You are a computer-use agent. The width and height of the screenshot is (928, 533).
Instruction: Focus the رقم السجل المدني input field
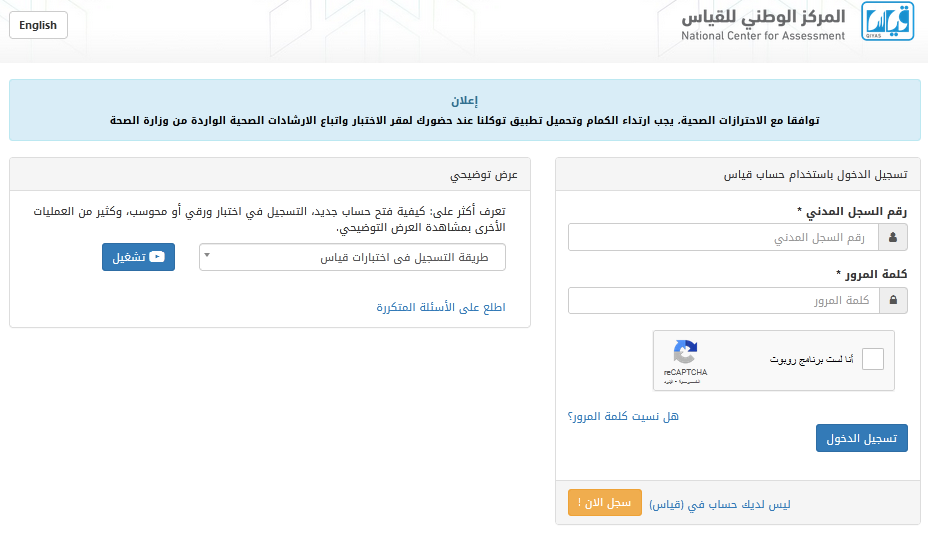pos(723,237)
